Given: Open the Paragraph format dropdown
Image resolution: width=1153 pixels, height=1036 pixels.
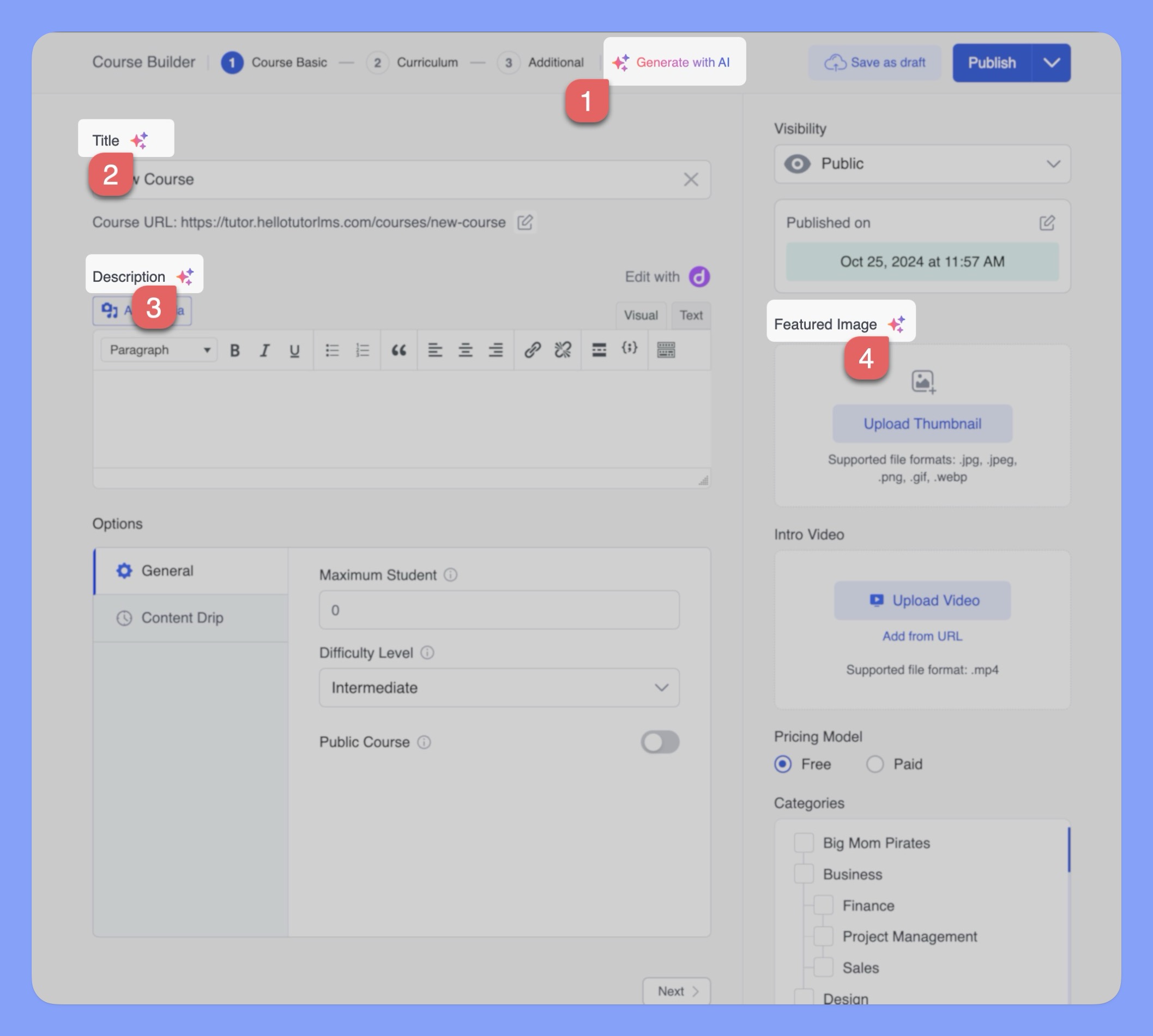Looking at the screenshot, I should 159,350.
